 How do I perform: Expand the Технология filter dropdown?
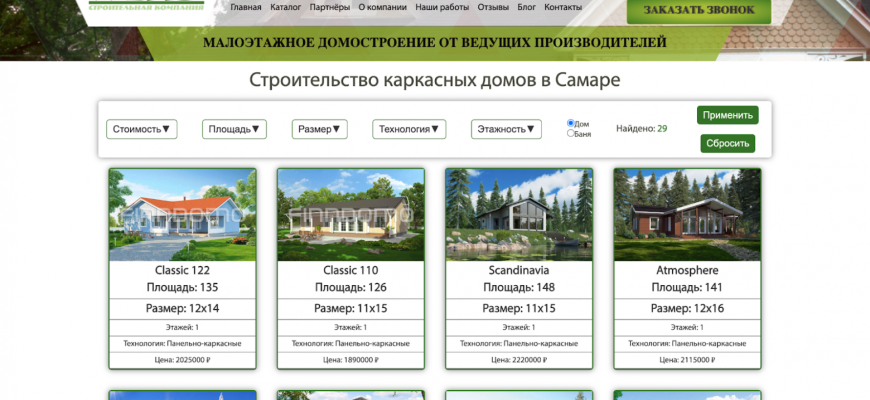tap(409, 129)
